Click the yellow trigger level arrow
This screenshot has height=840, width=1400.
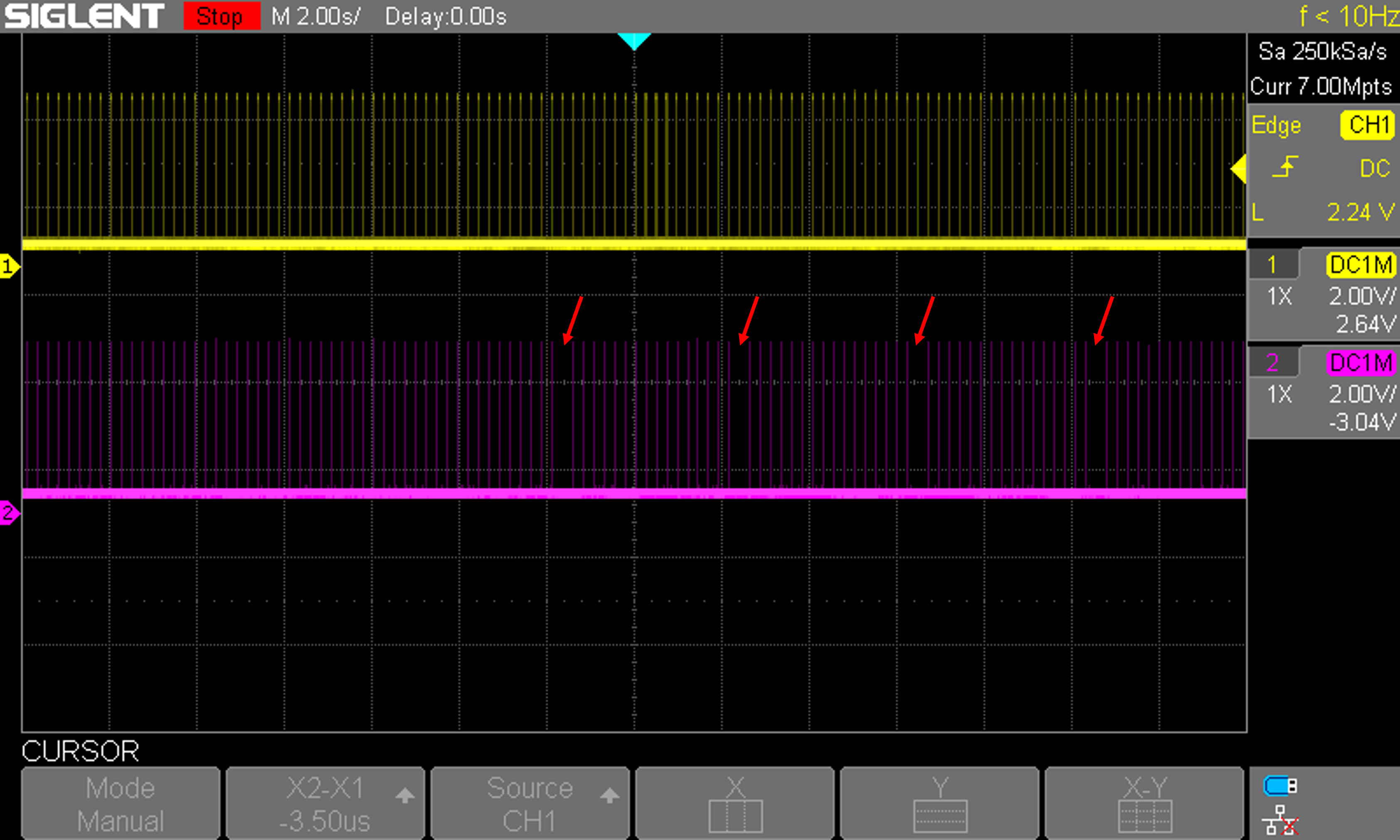click(1239, 169)
